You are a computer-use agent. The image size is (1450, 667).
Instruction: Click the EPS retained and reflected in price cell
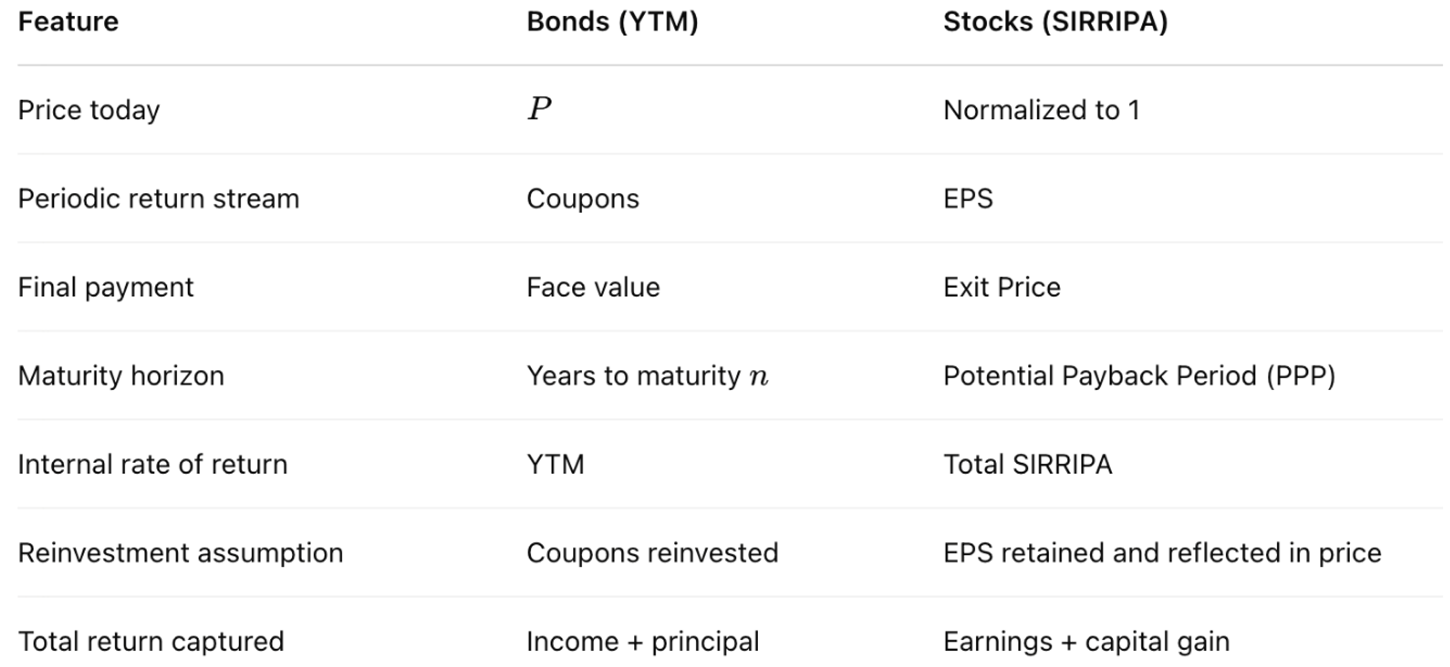point(1162,553)
